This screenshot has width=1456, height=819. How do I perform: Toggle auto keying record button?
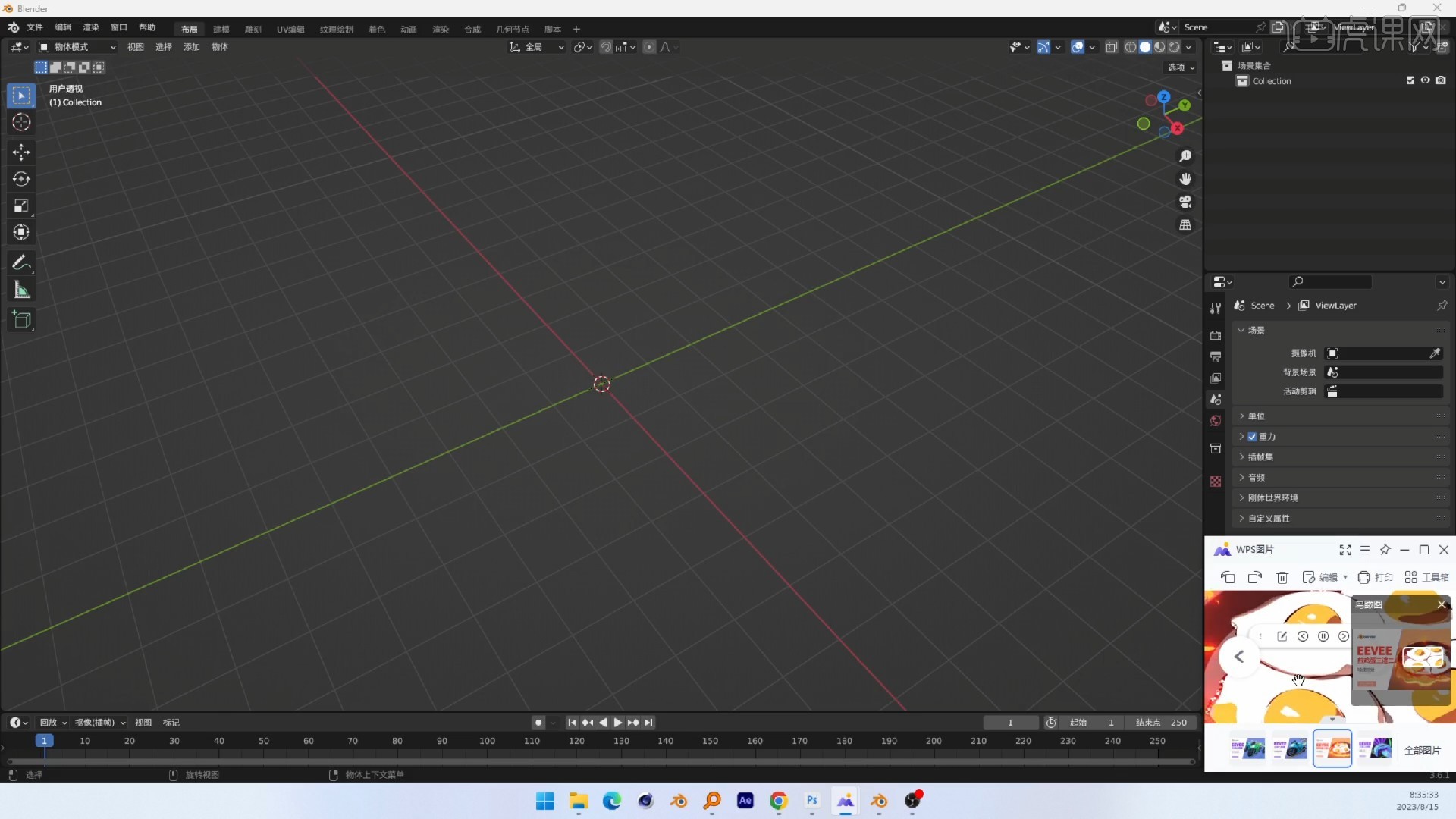pyautogui.click(x=538, y=723)
